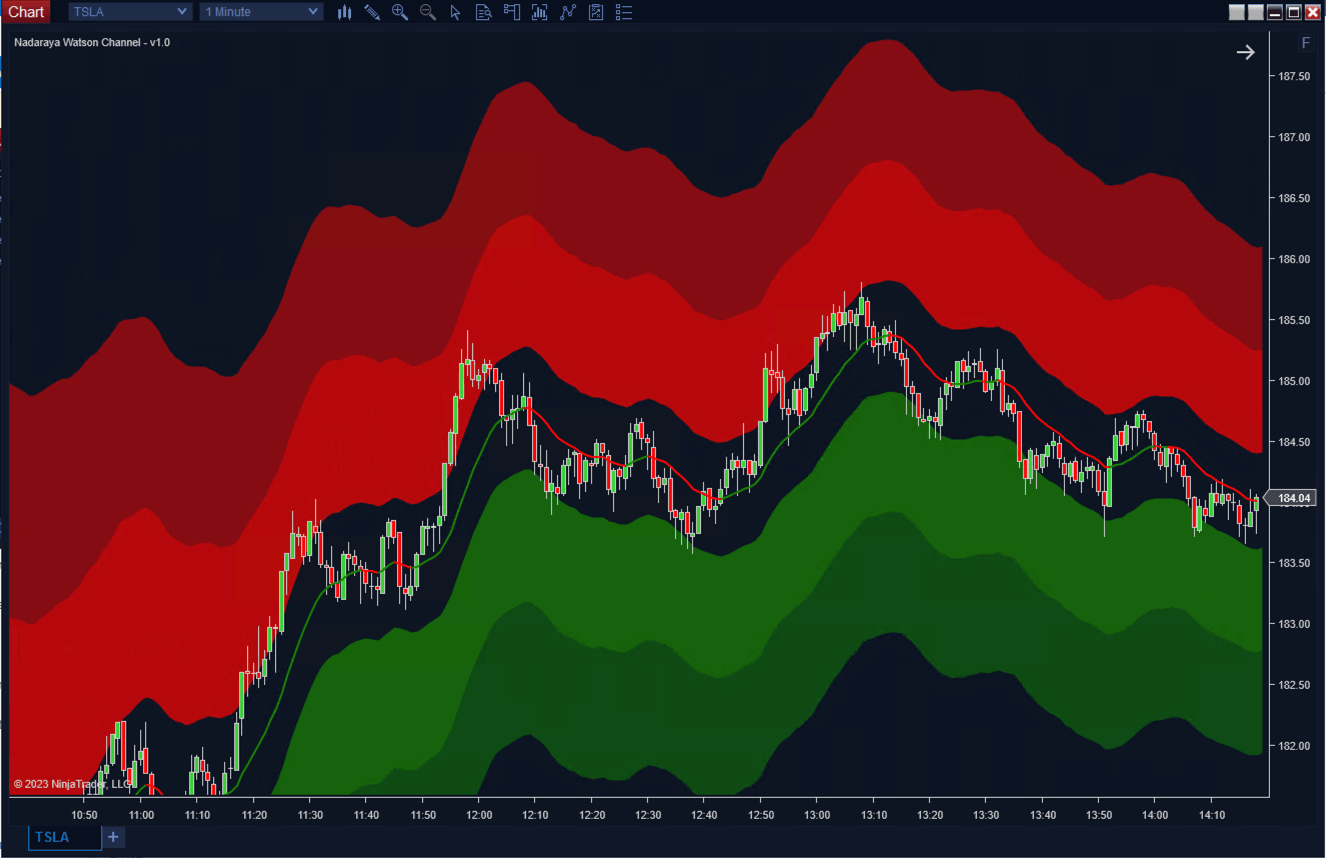Click the right arrow scroll-to-latest icon
The image size is (1326, 858).
point(1245,53)
